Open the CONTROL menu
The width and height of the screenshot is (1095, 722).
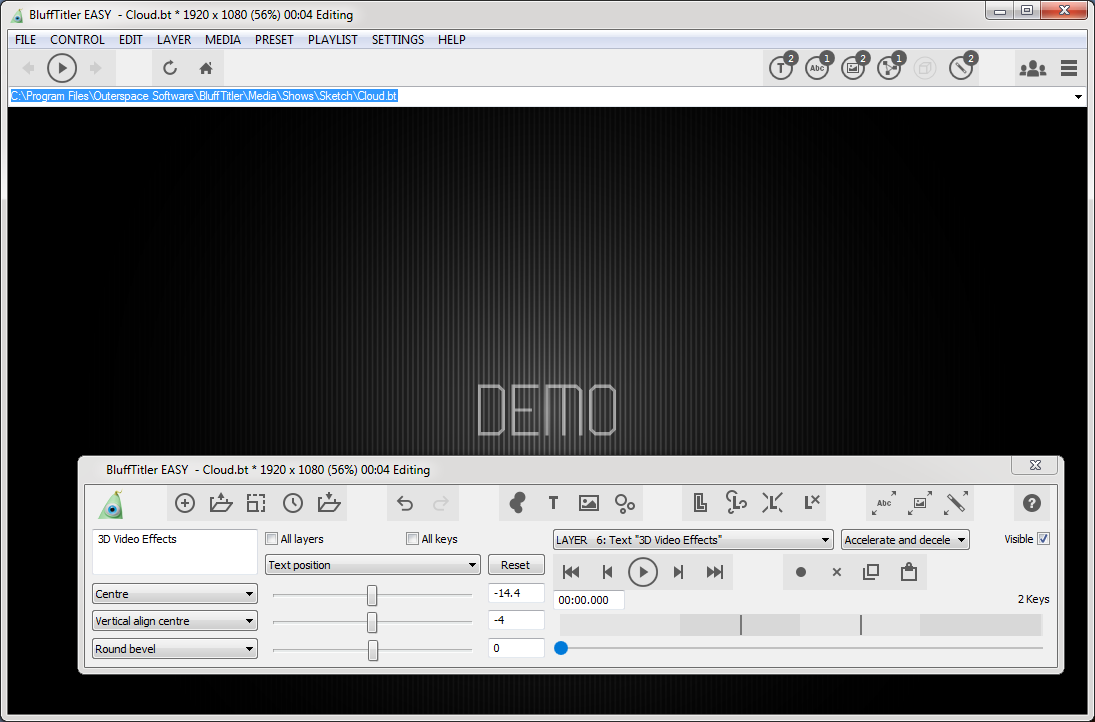77,40
